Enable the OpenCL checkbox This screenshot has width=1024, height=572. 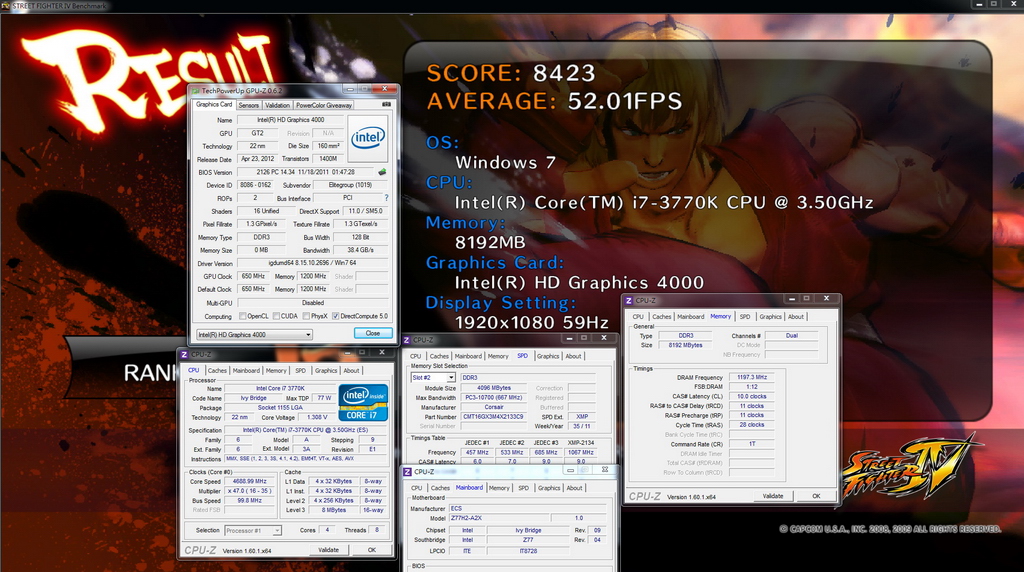243,316
